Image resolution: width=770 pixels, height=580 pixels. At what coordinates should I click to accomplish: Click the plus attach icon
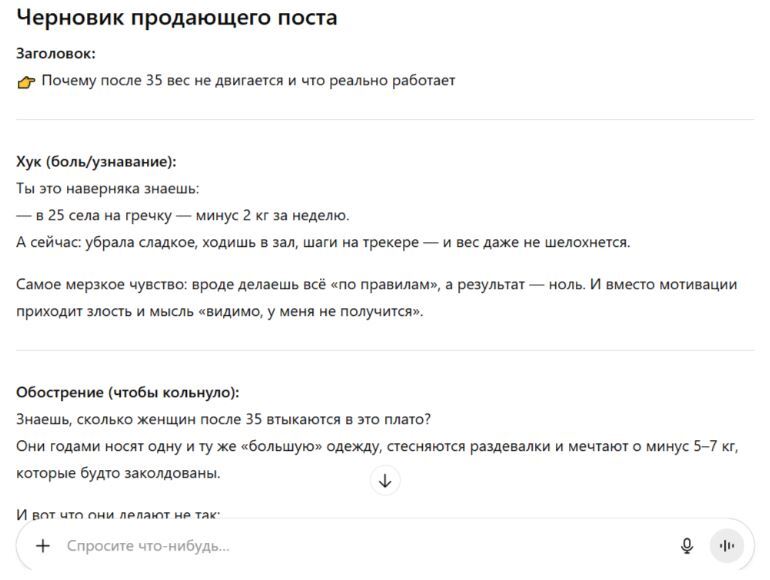(x=43, y=546)
